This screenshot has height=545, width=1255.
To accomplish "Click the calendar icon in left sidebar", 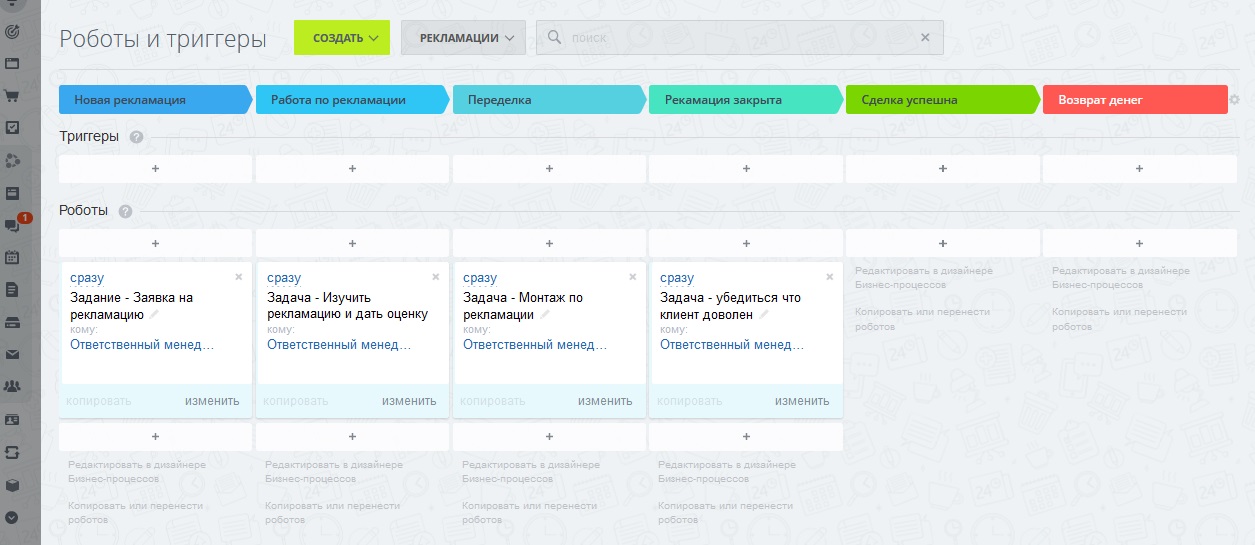I will (12, 257).
